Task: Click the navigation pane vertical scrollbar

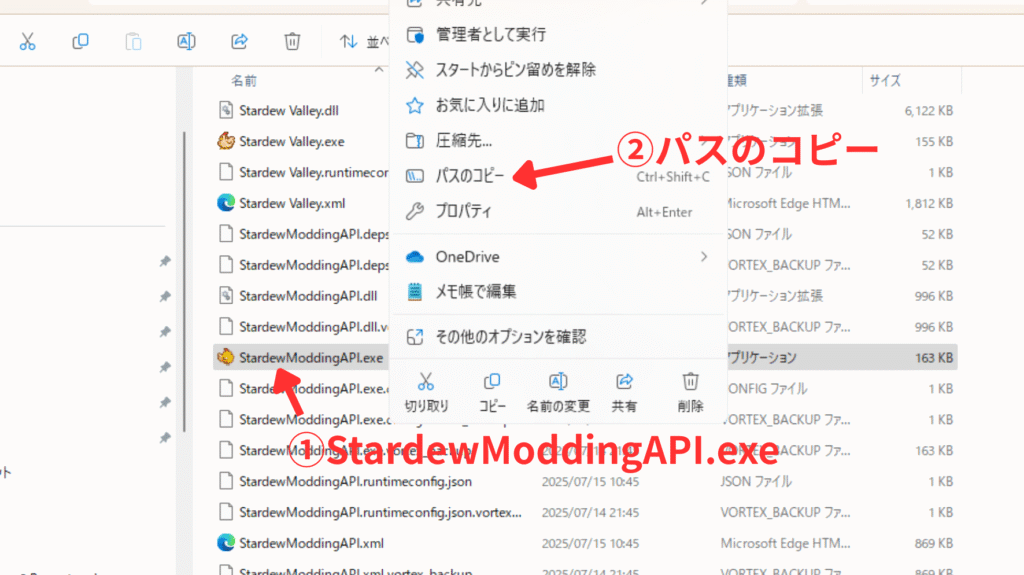Action: coord(185,281)
